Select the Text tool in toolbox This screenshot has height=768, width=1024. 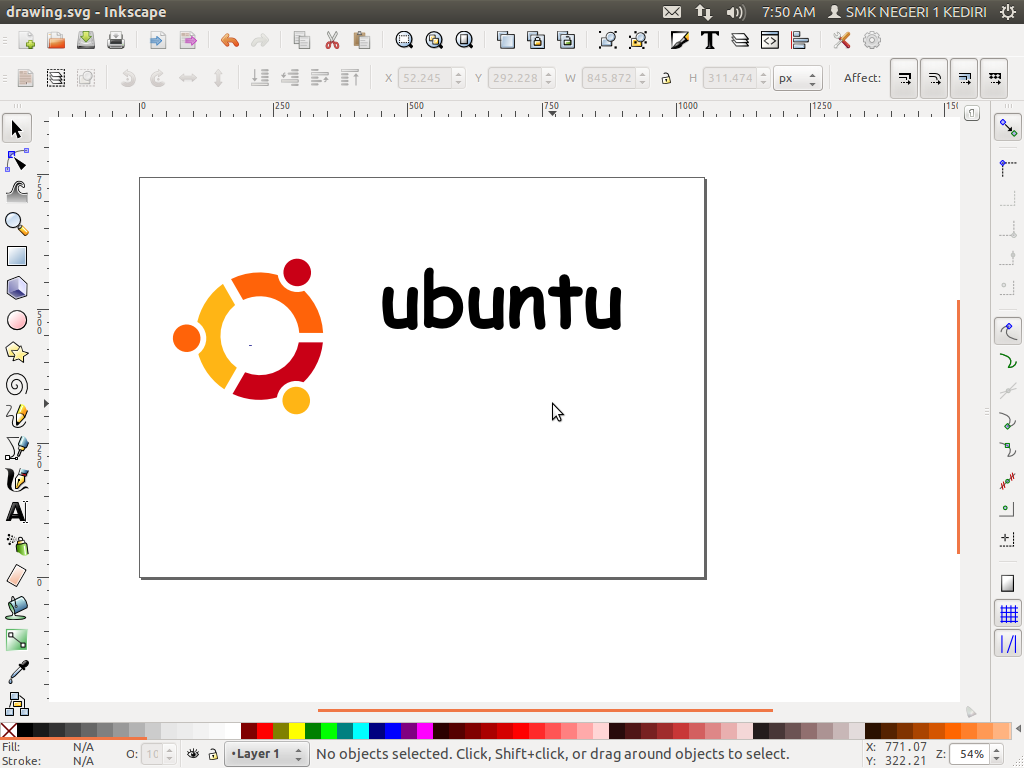coord(16,512)
